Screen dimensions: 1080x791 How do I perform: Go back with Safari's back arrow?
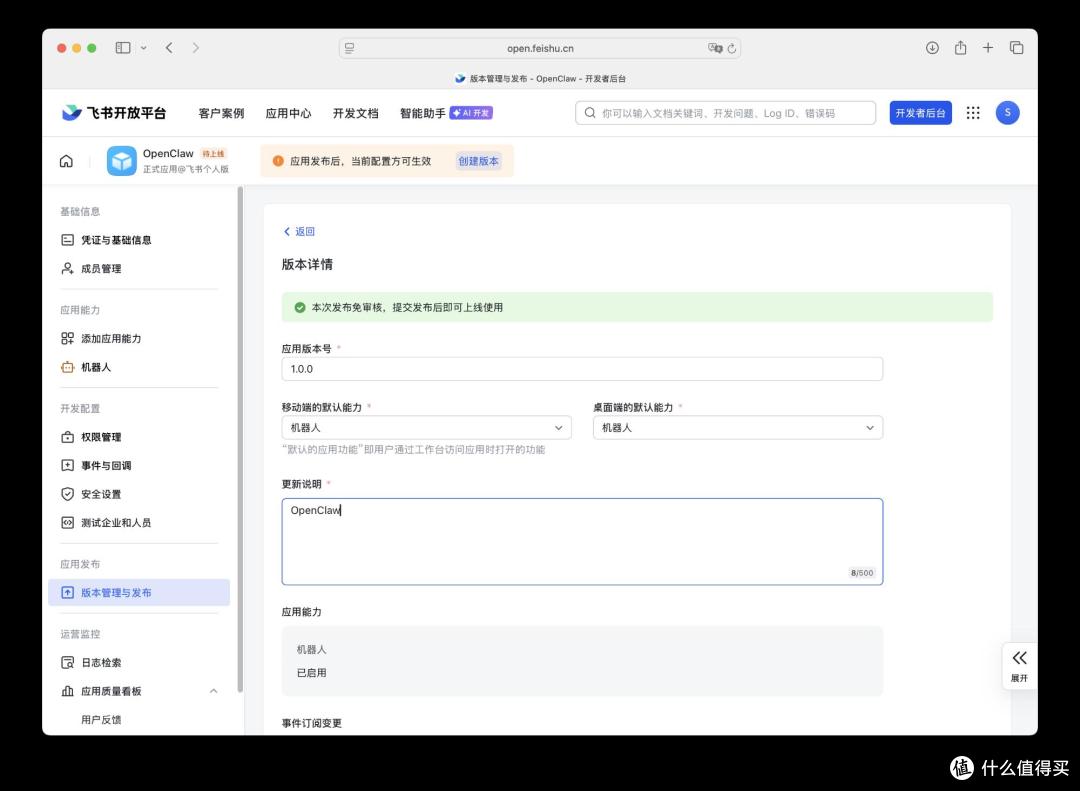pos(169,48)
